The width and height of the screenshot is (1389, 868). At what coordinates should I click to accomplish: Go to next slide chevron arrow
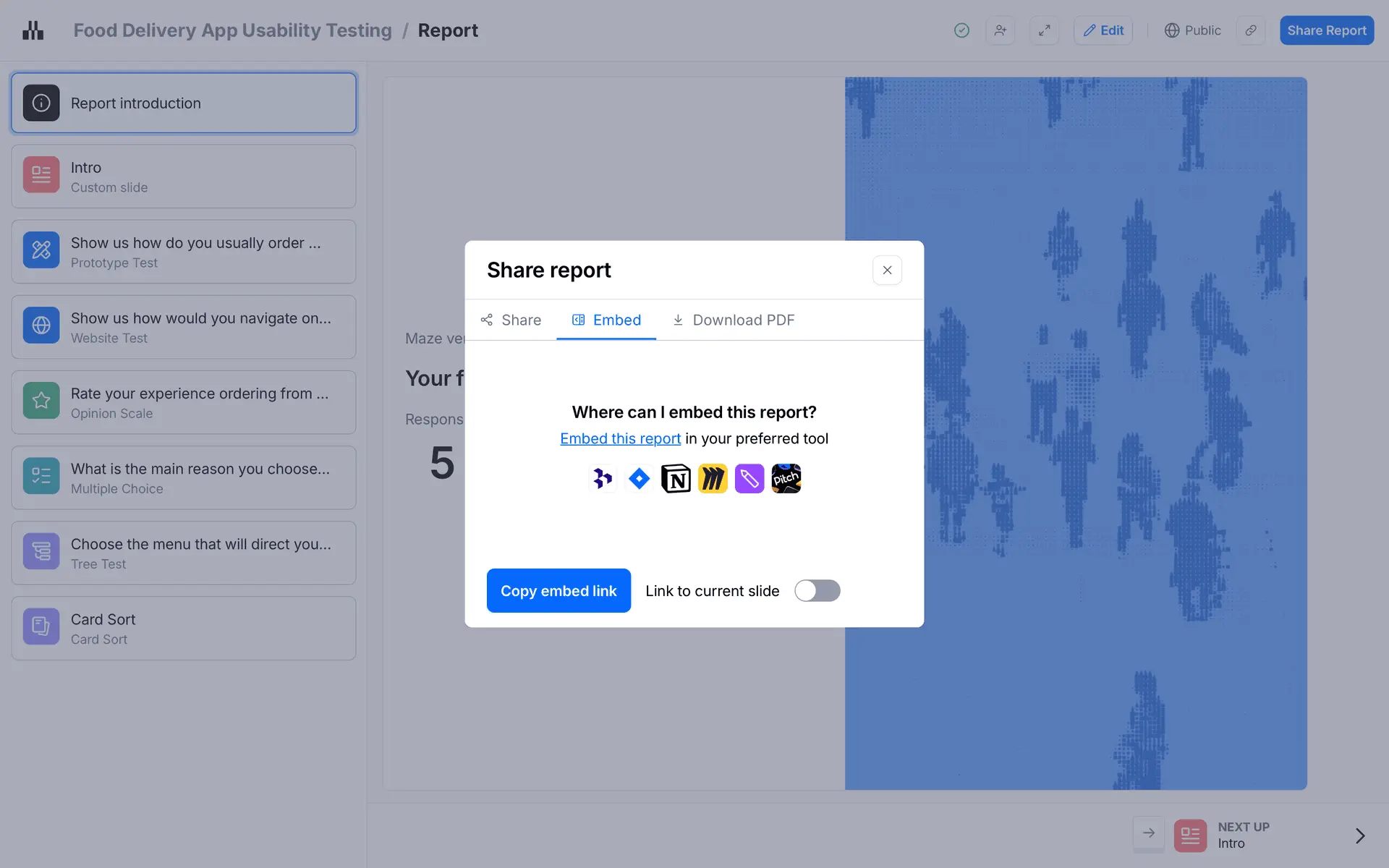(x=1359, y=835)
